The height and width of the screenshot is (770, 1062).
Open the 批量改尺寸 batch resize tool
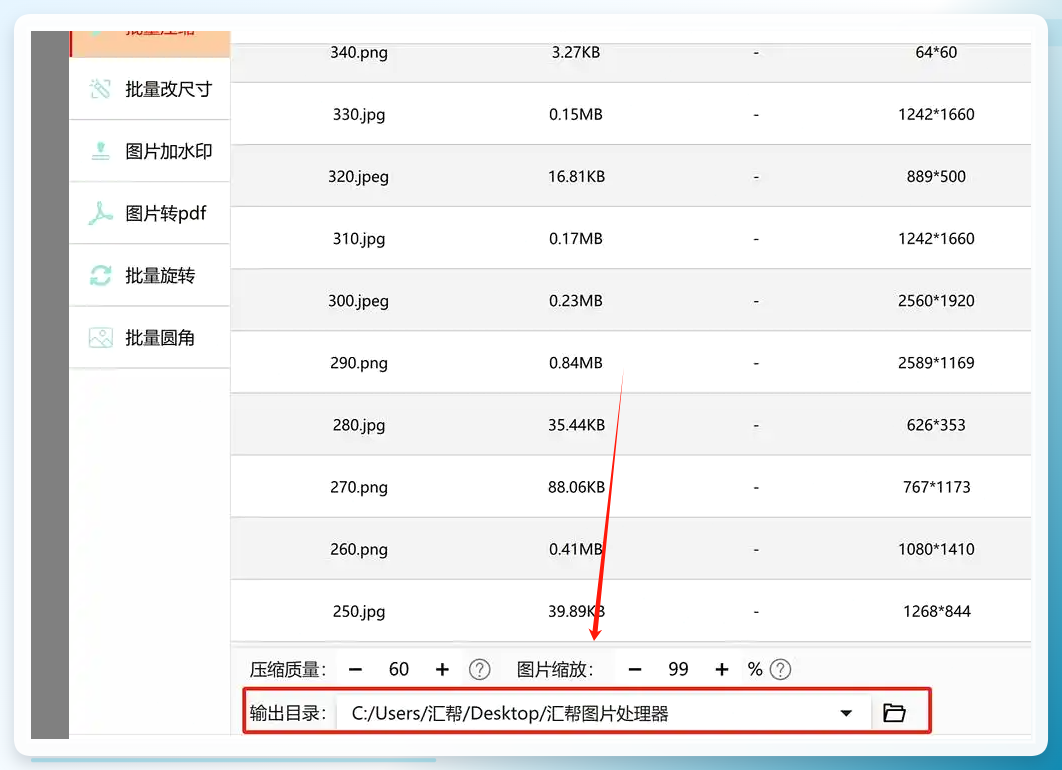coord(150,89)
